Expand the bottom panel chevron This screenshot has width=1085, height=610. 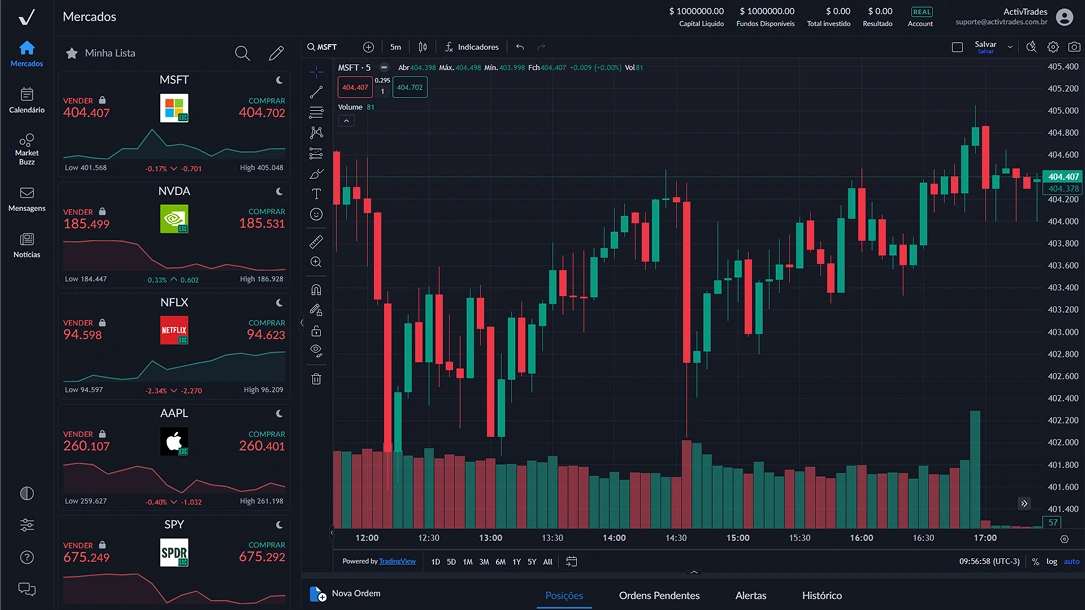coord(693,572)
